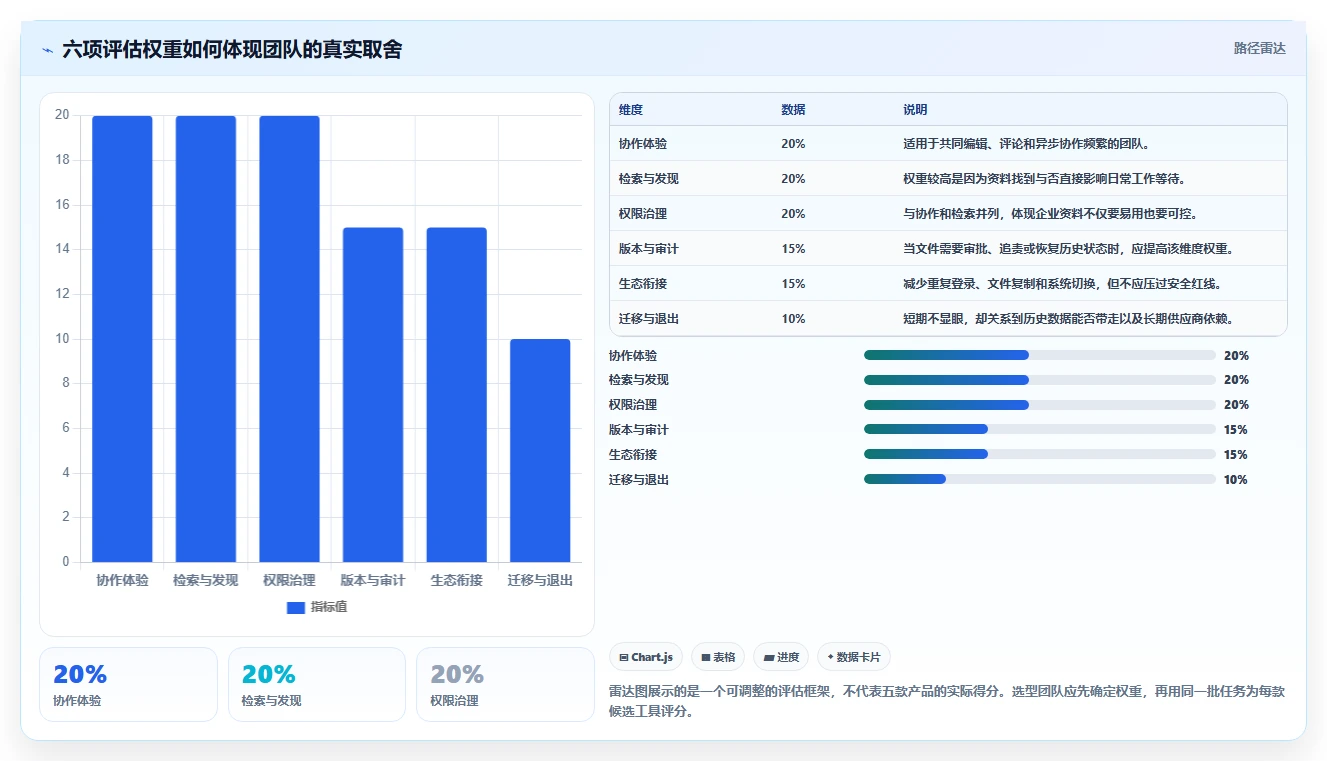This screenshot has height=761, width=1327.
Task: Click the 检索与发现 progress bar
Action: pos(1040,380)
